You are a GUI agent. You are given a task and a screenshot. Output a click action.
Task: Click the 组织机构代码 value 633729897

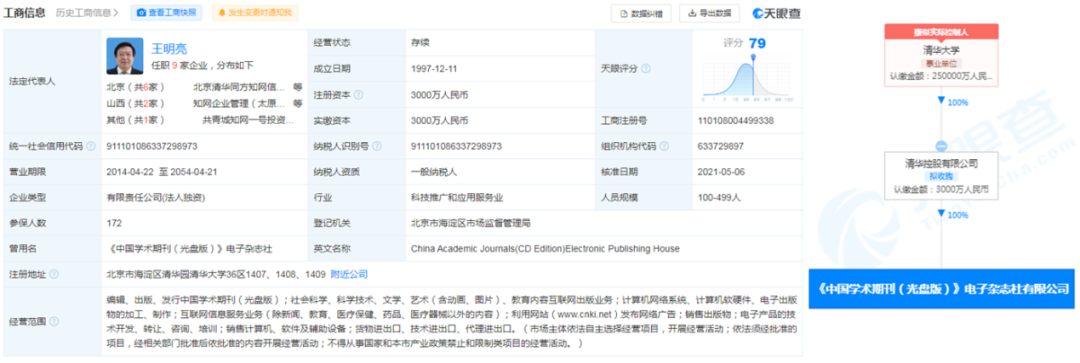coord(720,146)
